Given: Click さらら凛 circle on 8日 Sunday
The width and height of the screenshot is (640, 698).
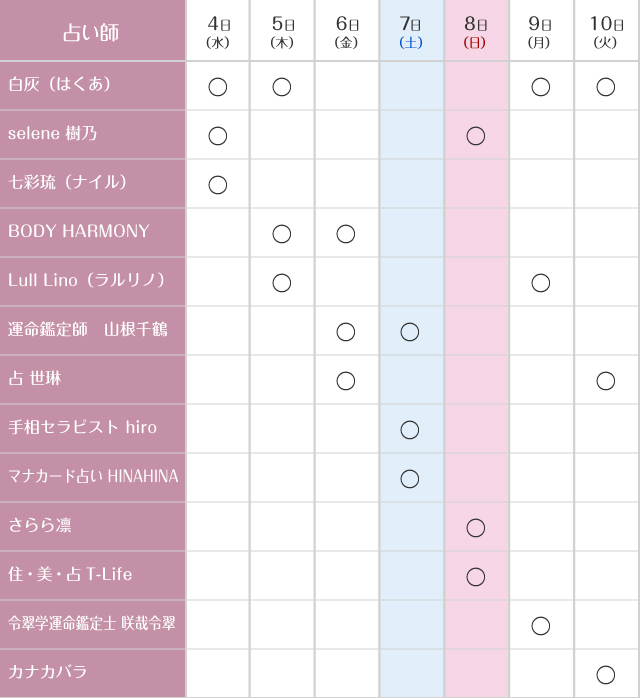Looking at the screenshot, I should (476, 528).
